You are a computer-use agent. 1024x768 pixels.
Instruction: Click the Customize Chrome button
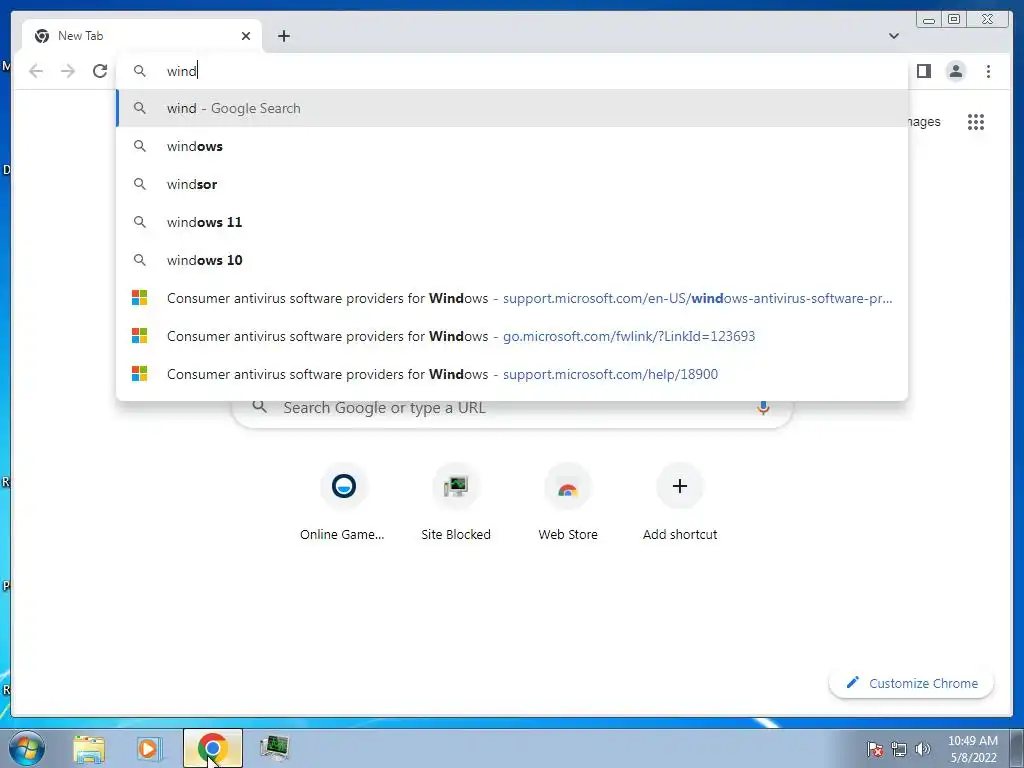tap(912, 683)
